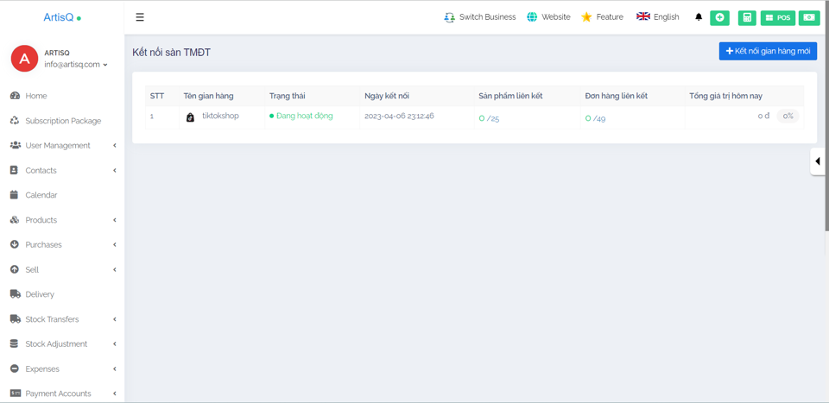Open Subscription Package menu item
The image size is (830, 404).
pos(62,121)
